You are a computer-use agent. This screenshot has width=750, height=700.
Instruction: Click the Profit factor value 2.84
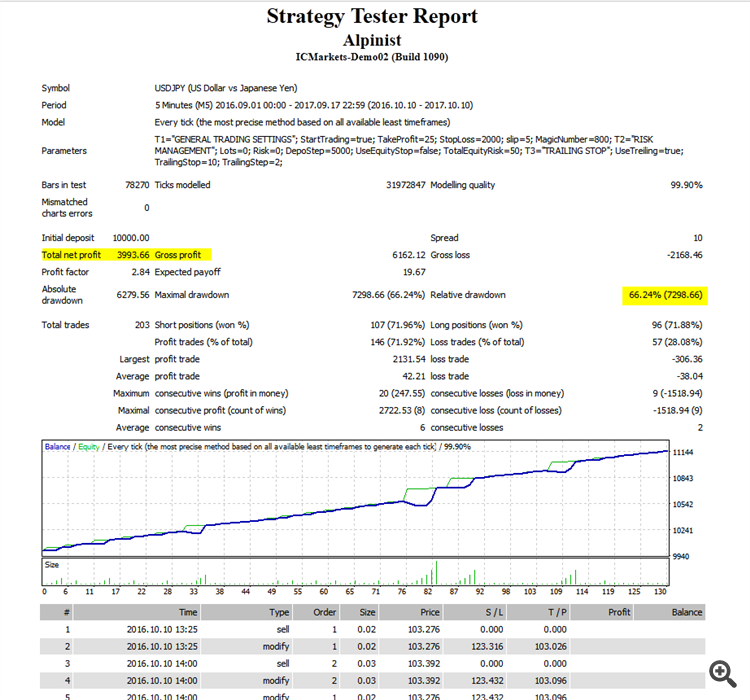(x=141, y=272)
